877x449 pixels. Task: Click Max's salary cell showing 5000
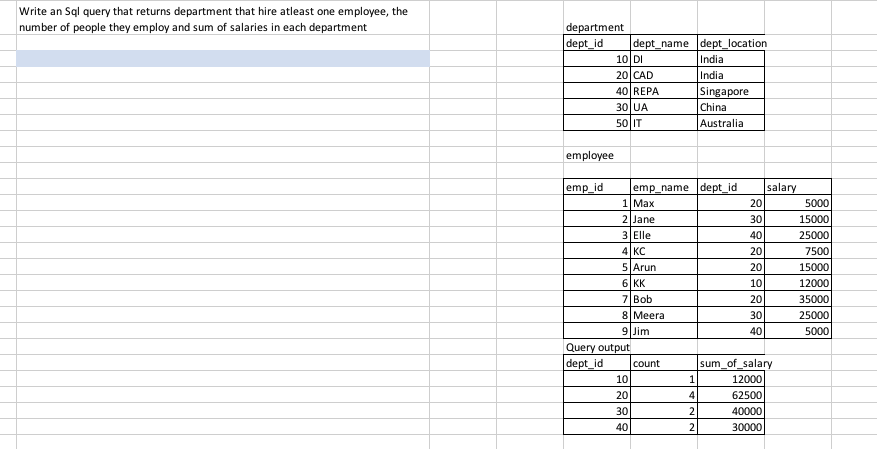[798, 204]
